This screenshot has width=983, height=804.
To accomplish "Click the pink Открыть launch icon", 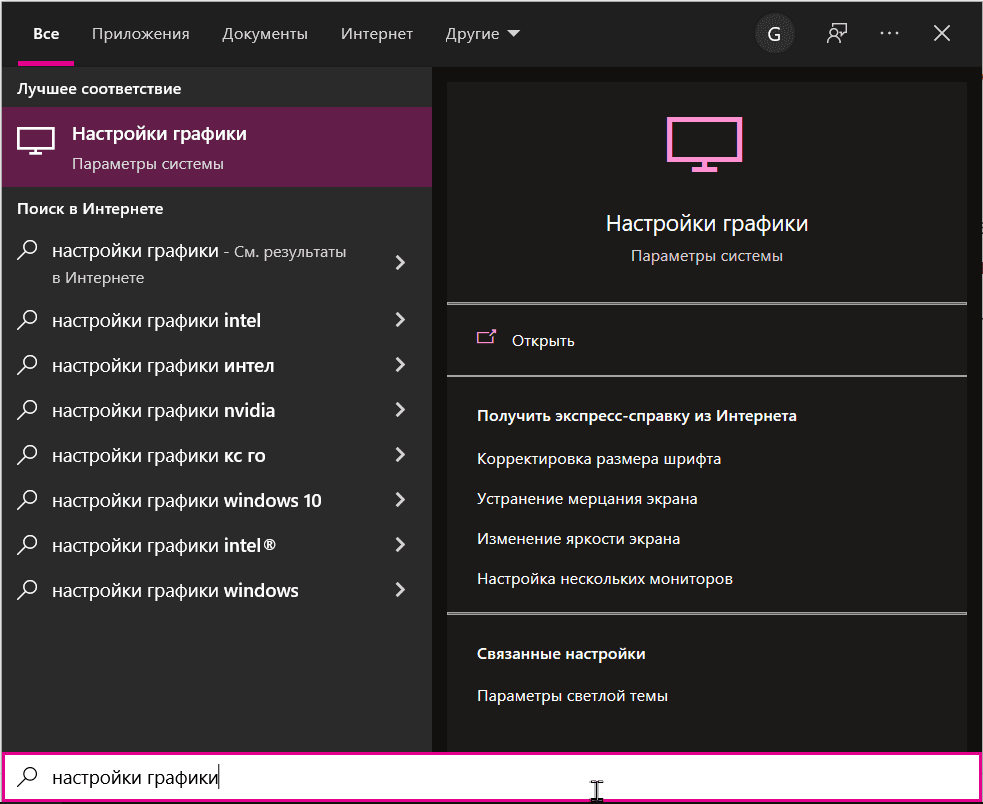I will click(487, 339).
